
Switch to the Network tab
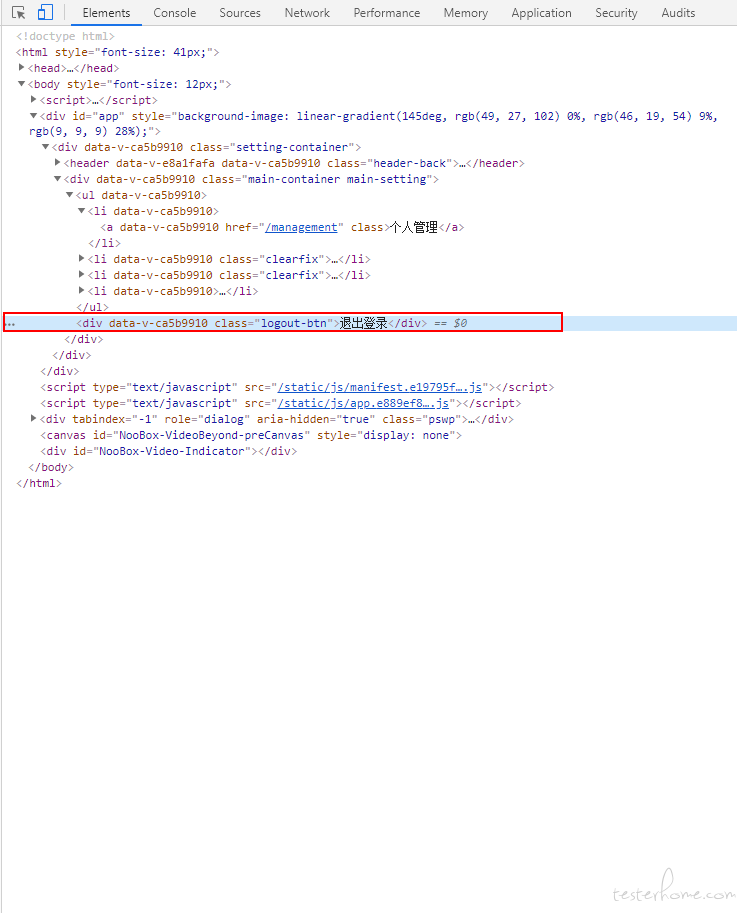tap(307, 13)
